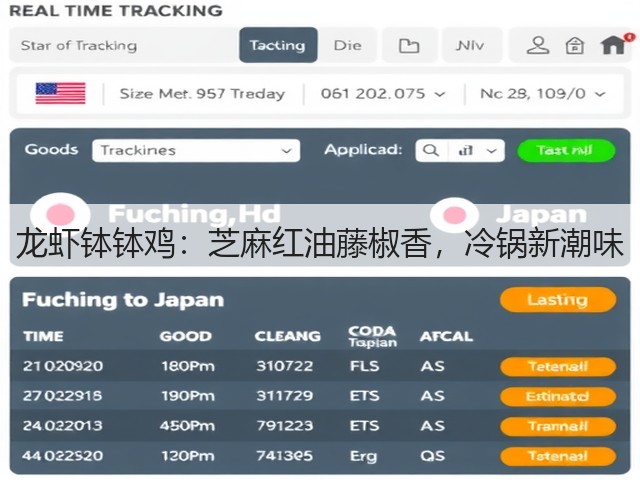Click the warehouse building icon
This screenshot has width=640, height=480.
574,45
